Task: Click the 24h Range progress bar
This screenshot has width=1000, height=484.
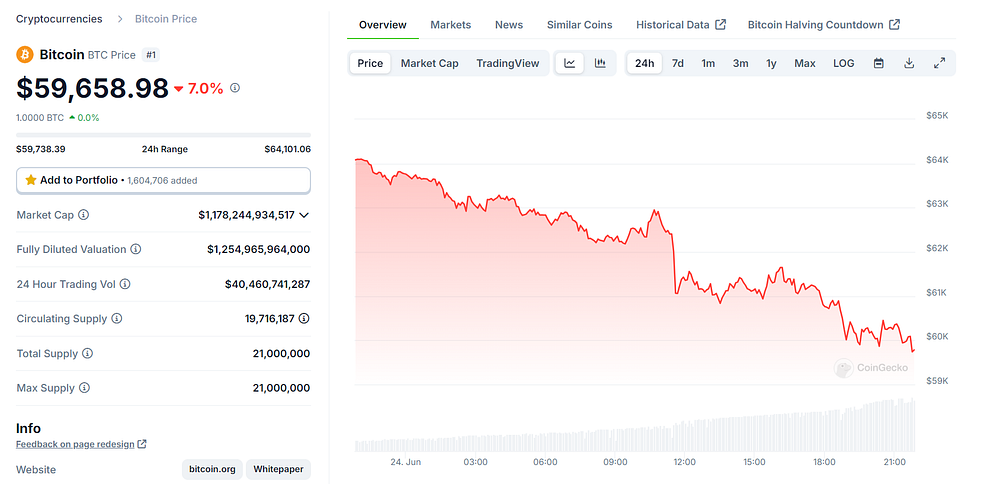Action: [163, 135]
